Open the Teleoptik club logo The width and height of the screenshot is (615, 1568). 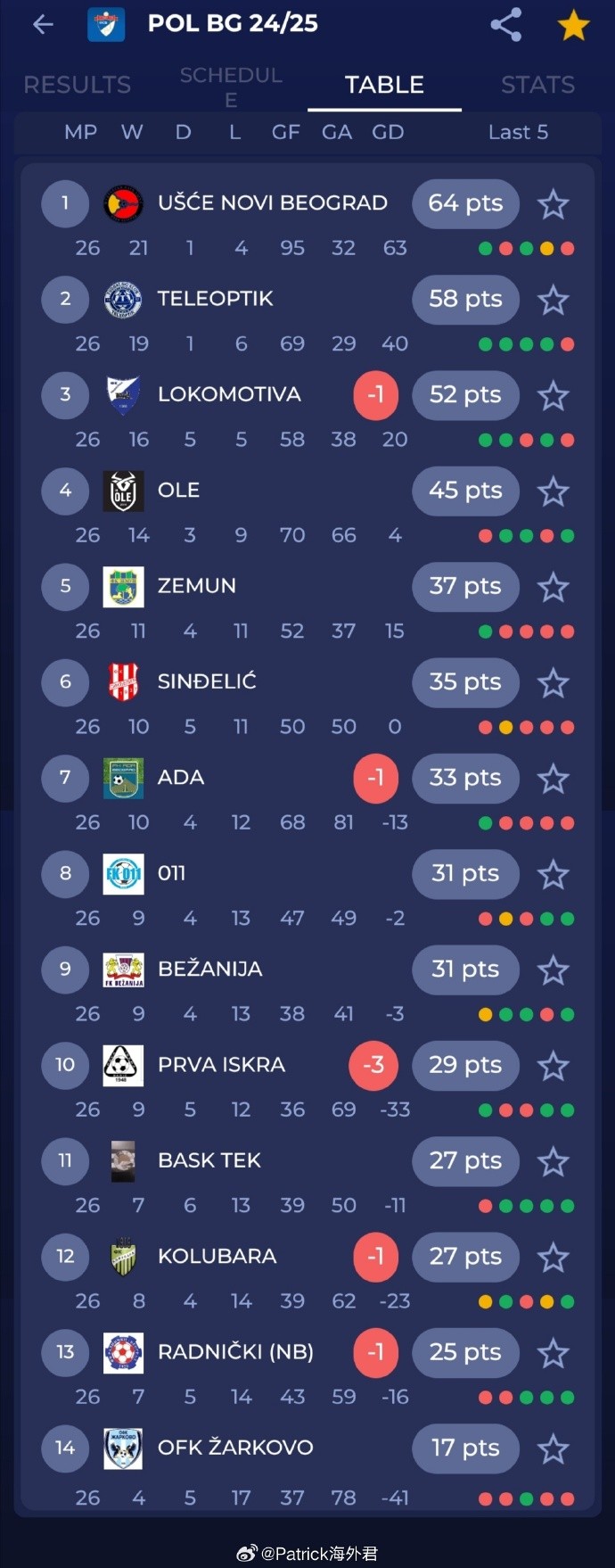[x=123, y=299]
